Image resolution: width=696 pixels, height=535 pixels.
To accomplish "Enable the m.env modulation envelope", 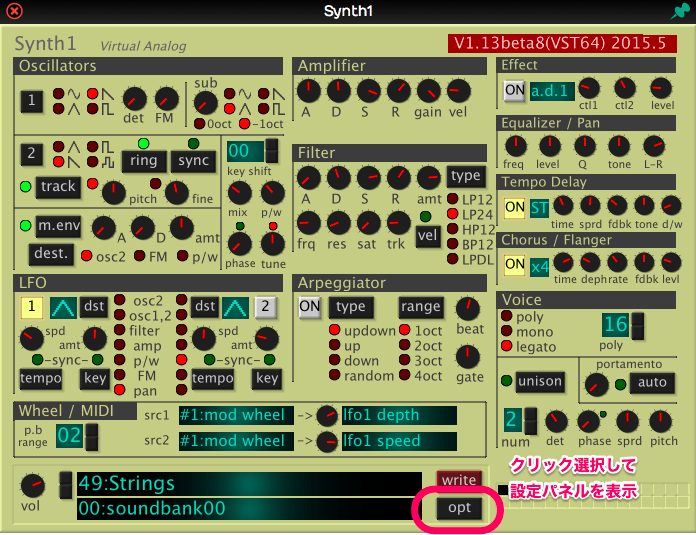I will [x=59, y=226].
